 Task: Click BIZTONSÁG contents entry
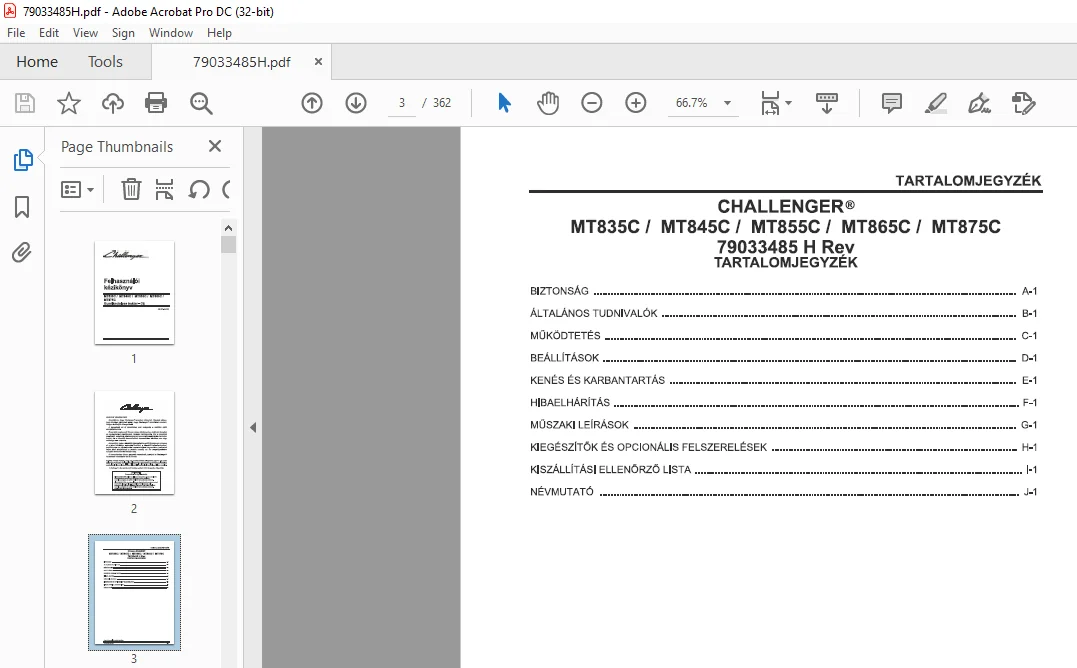pos(783,291)
